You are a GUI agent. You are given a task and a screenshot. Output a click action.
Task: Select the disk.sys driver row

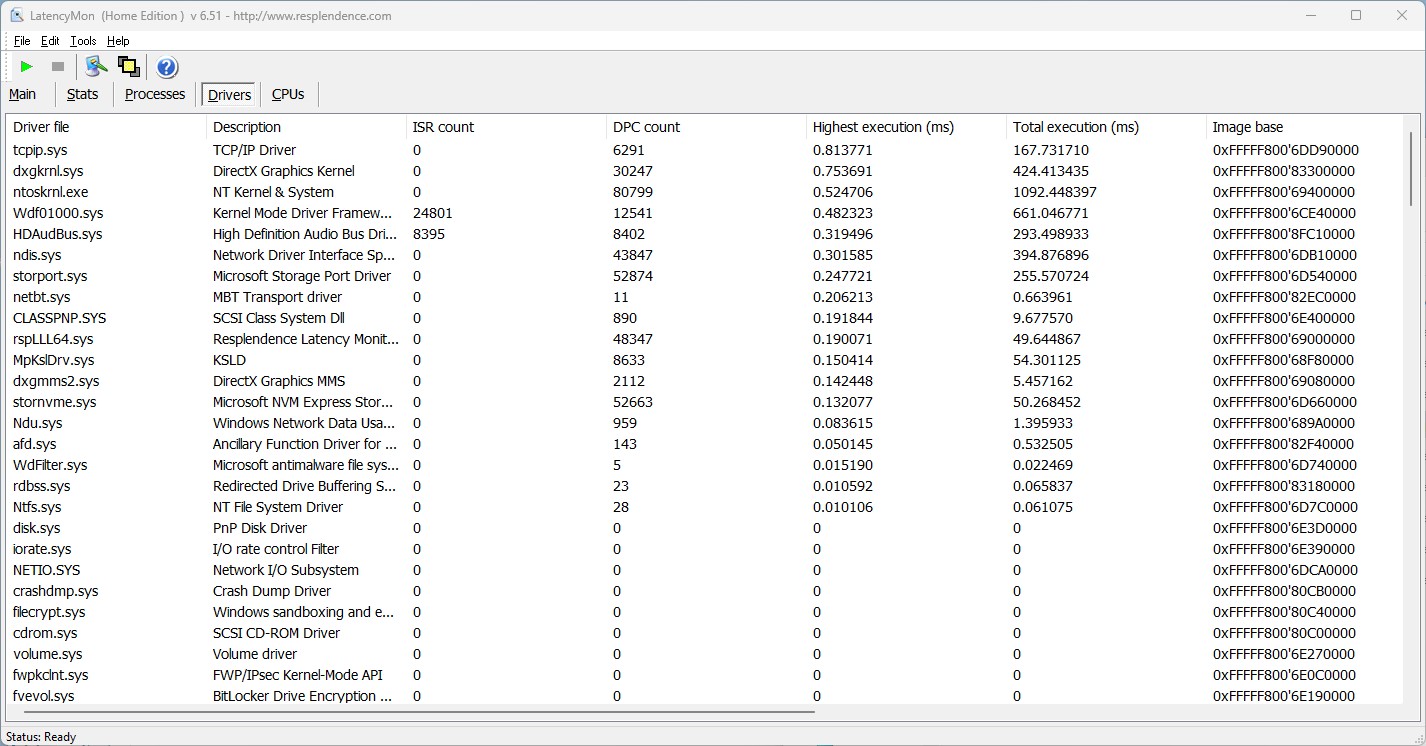[x=705, y=528]
